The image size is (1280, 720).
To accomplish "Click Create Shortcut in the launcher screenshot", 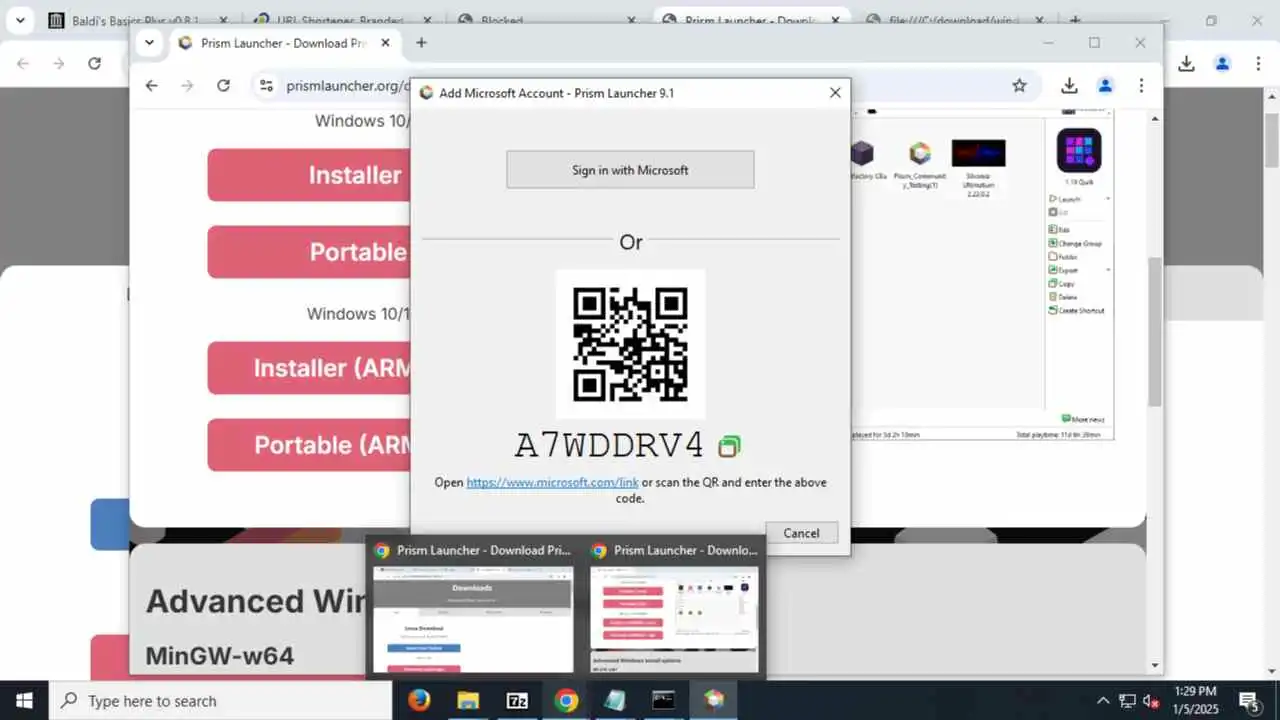I will pyautogui.click(x=1077, y=310).
